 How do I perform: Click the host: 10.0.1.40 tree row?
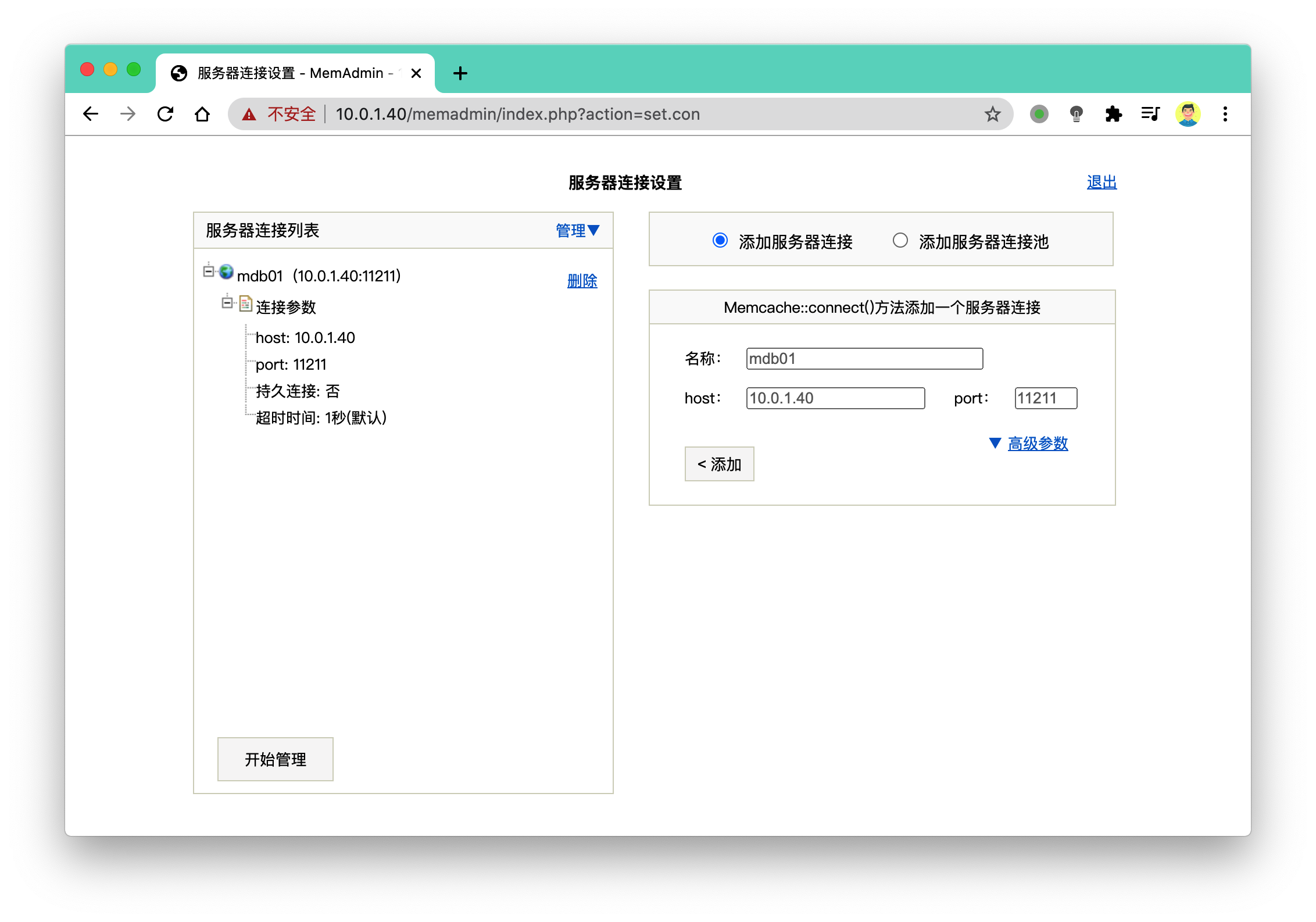[x=305, y=338]
